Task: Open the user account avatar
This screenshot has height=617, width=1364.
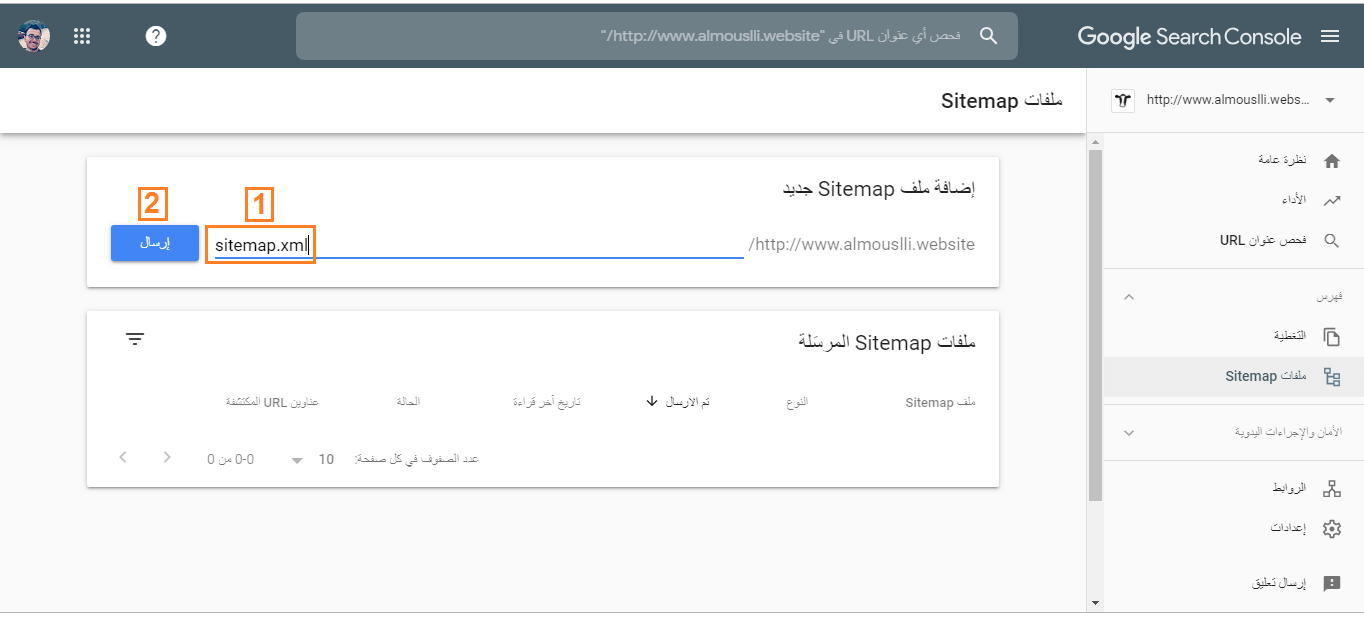Action: click(x=34, y=36)
